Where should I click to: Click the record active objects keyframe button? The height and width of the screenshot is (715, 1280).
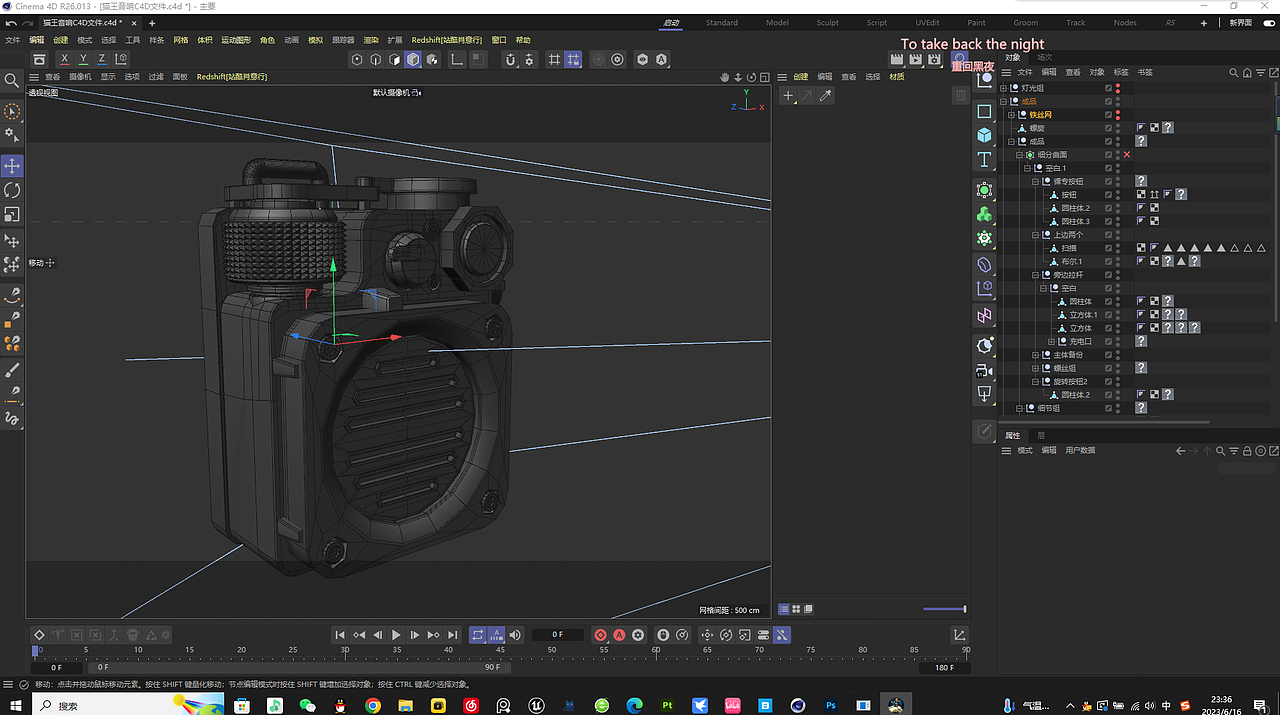pyautogui.click(x=600, y=635)
